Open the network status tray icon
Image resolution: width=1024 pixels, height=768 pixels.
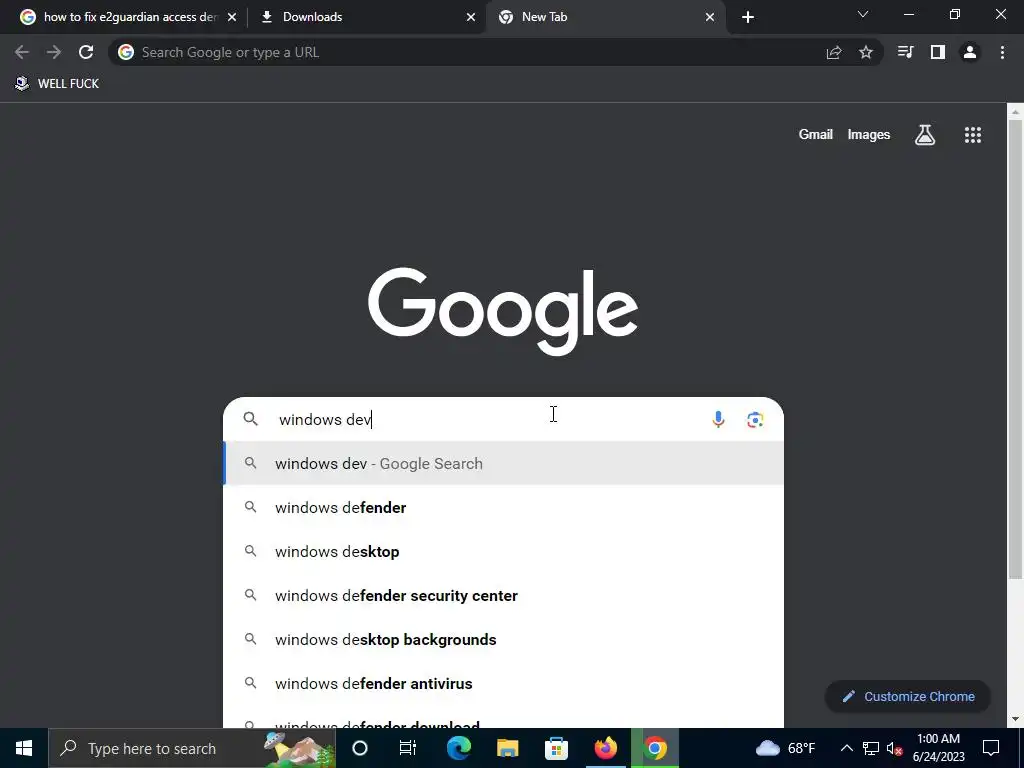(x=871, y=748)
